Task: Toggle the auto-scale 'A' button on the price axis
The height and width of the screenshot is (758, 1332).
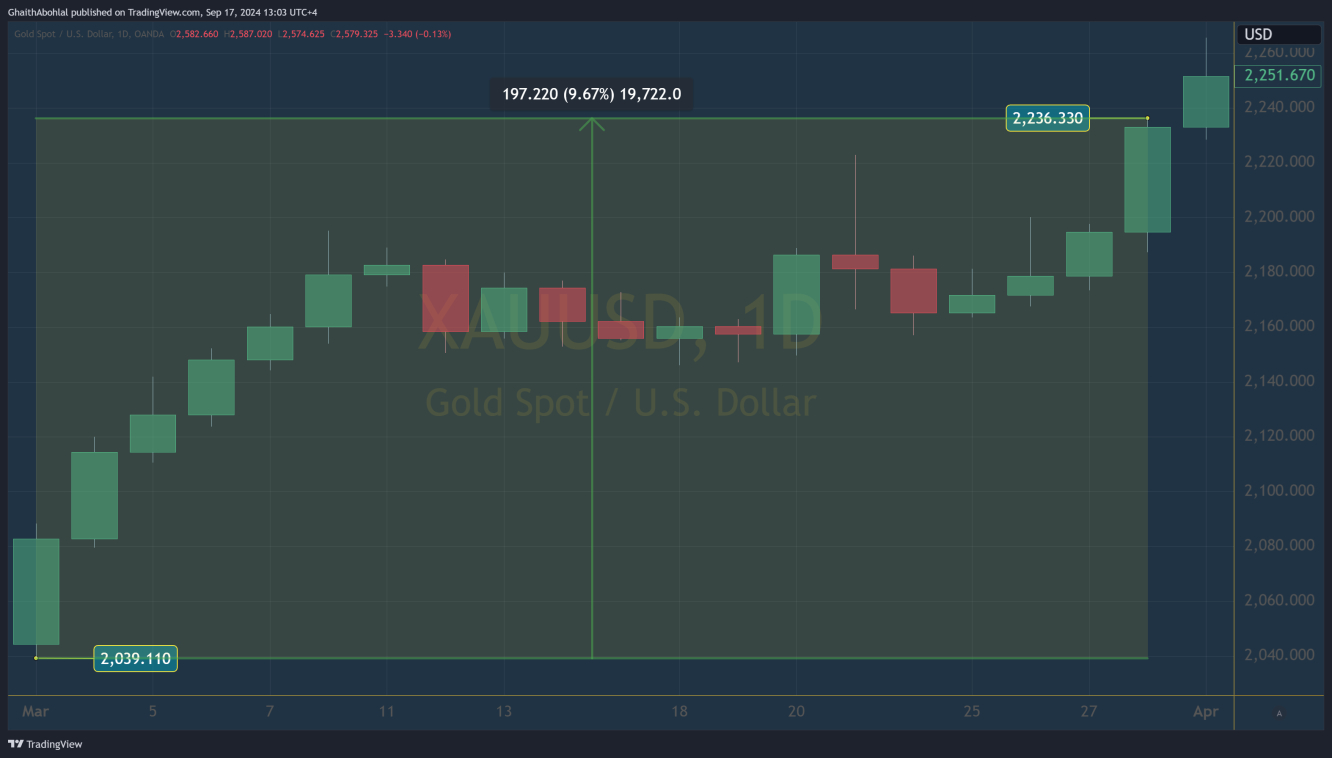Action: point(1279,713)
